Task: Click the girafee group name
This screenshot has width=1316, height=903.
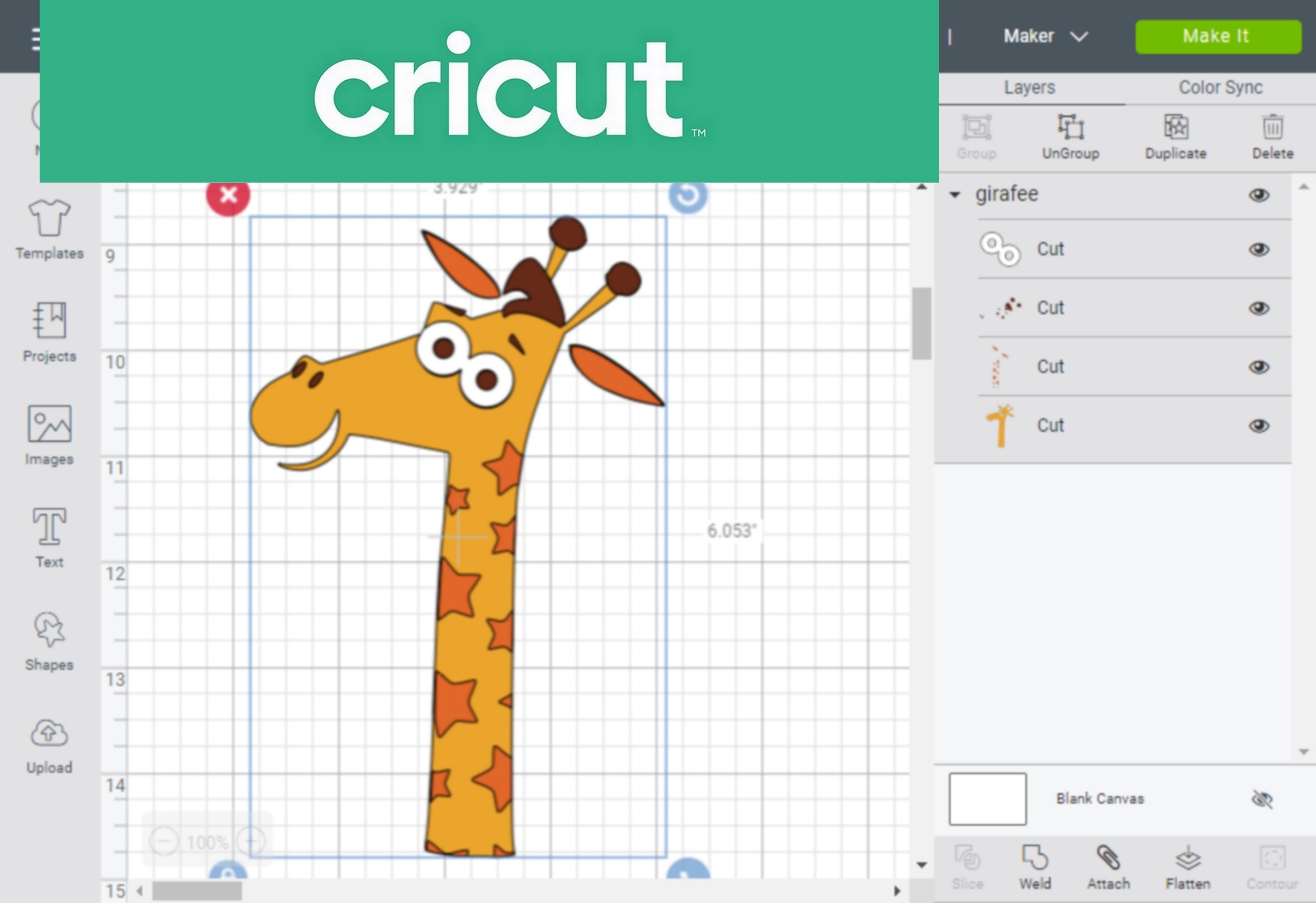Action: coord(1006,194)
